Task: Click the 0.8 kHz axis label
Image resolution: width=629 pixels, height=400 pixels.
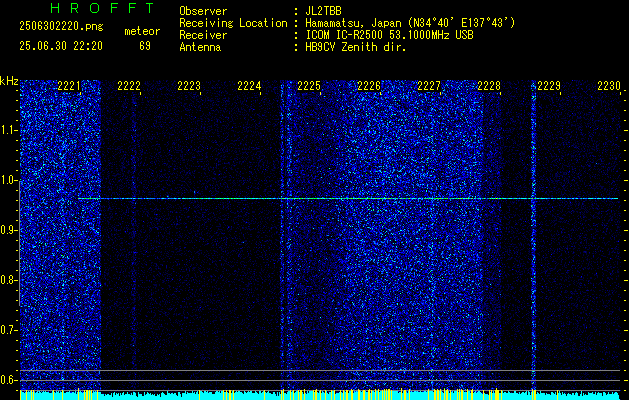Action: coord(8,280)
